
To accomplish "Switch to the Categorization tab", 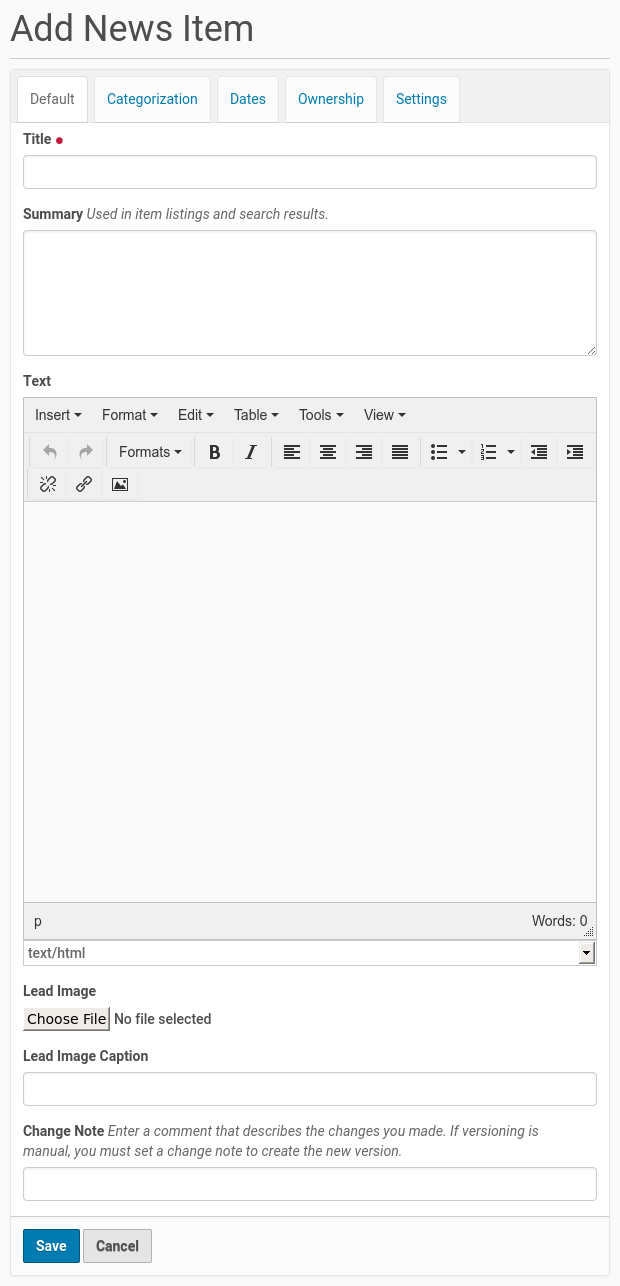I will click(x=152, y=99).
